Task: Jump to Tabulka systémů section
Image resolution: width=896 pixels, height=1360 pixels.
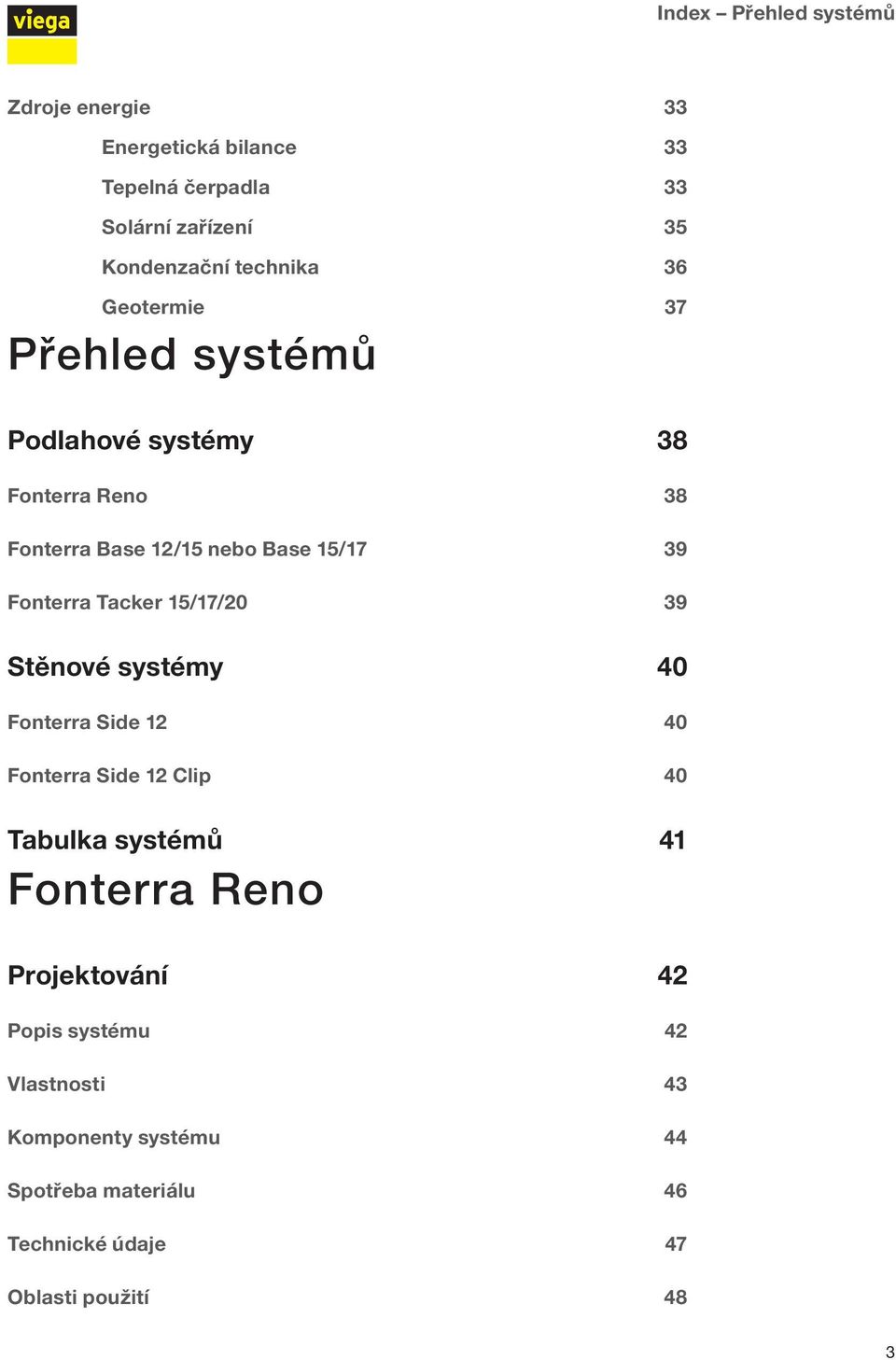Action: click(115, 840)
